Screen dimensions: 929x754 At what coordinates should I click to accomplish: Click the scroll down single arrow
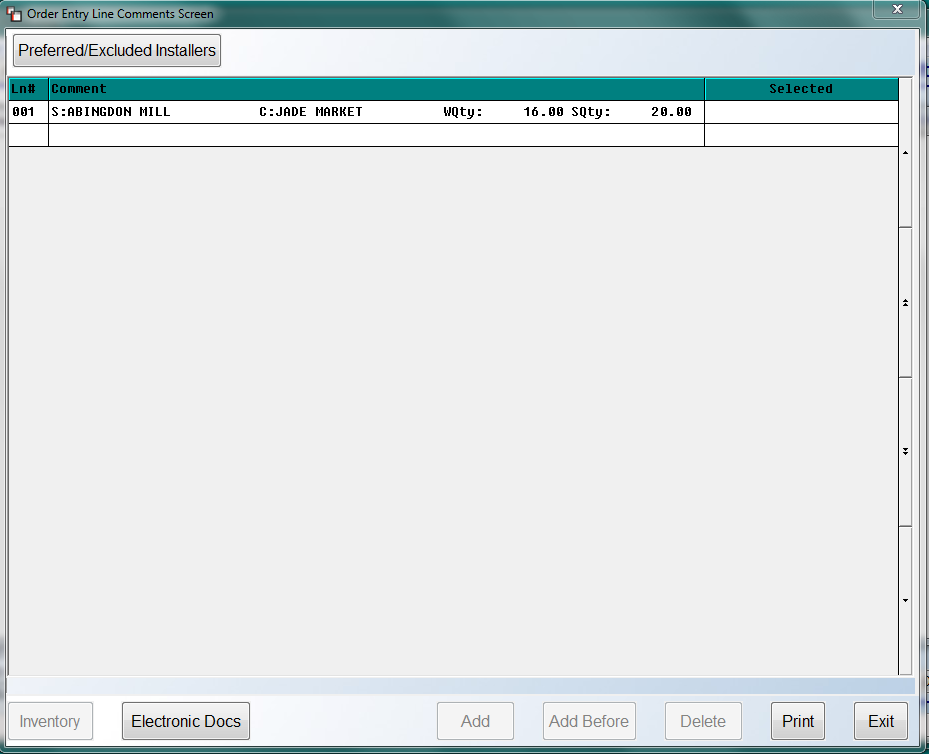pyautogui.click(x=905, y=600)
